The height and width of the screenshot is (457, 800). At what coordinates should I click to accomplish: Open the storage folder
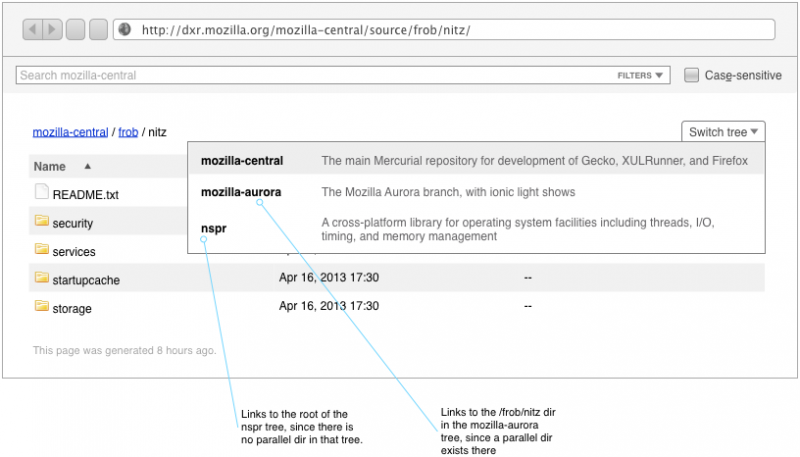tap(72, 309)
